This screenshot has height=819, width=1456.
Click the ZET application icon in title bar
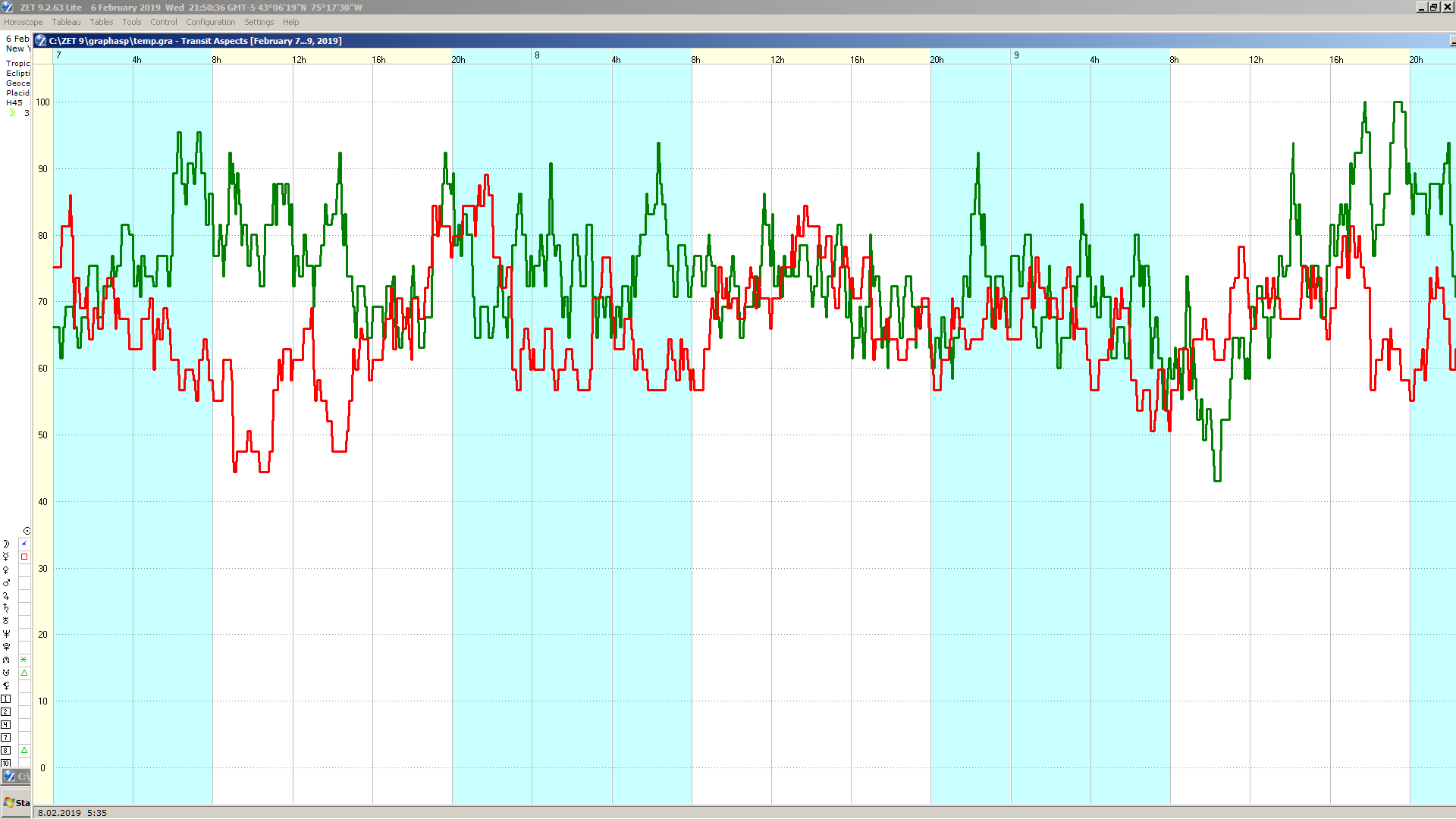click(8, 7)
